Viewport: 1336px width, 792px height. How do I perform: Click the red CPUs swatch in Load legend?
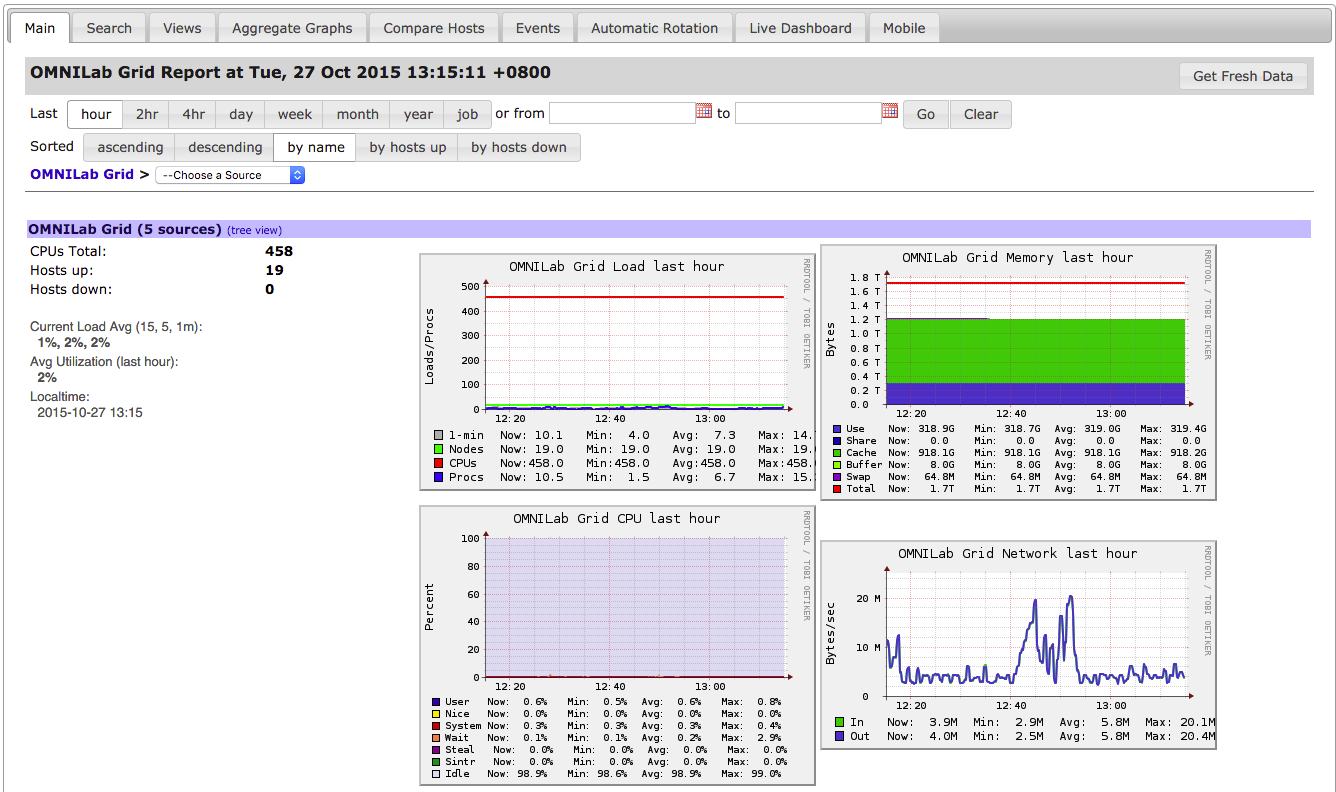[439, 463]
